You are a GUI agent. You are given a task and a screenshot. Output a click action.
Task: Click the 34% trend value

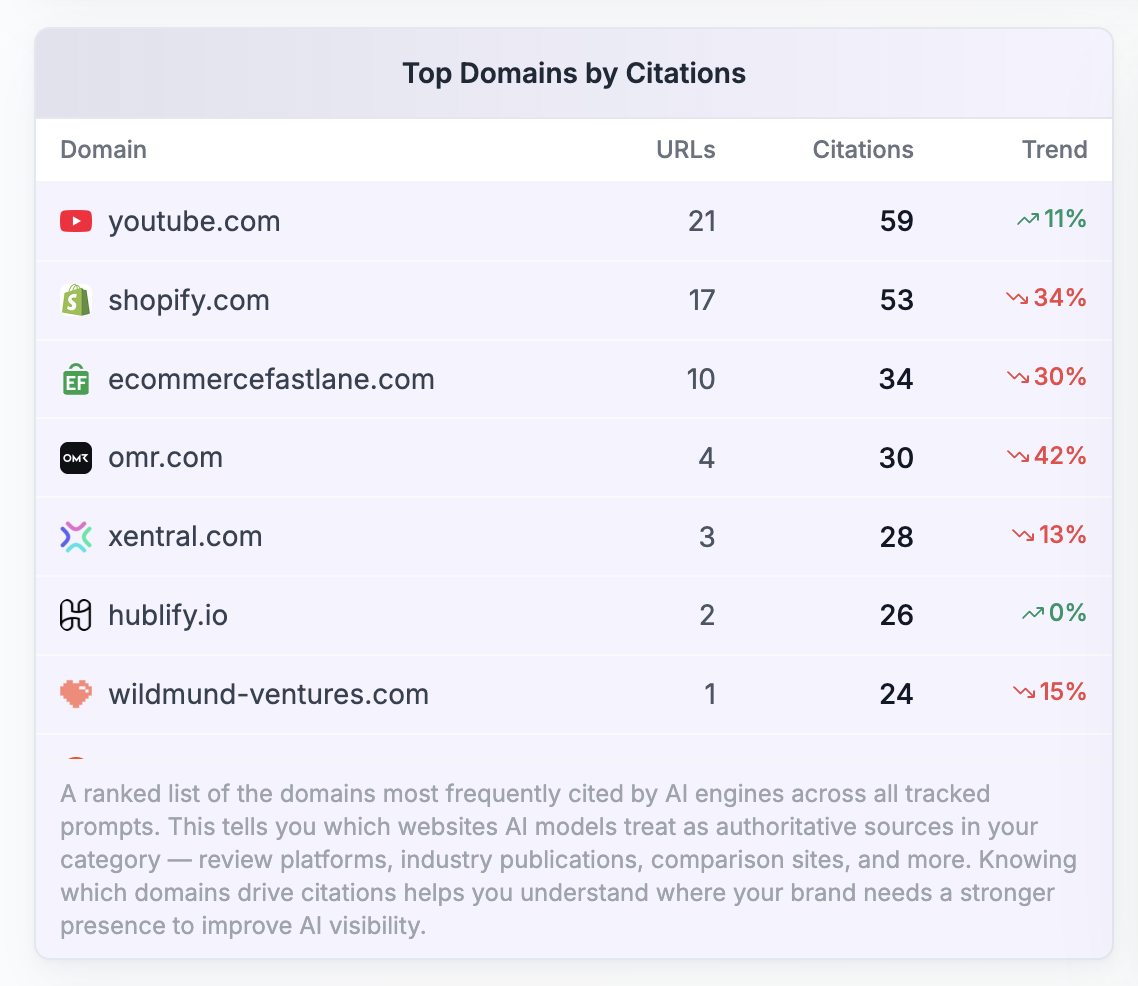point(1060,298)
